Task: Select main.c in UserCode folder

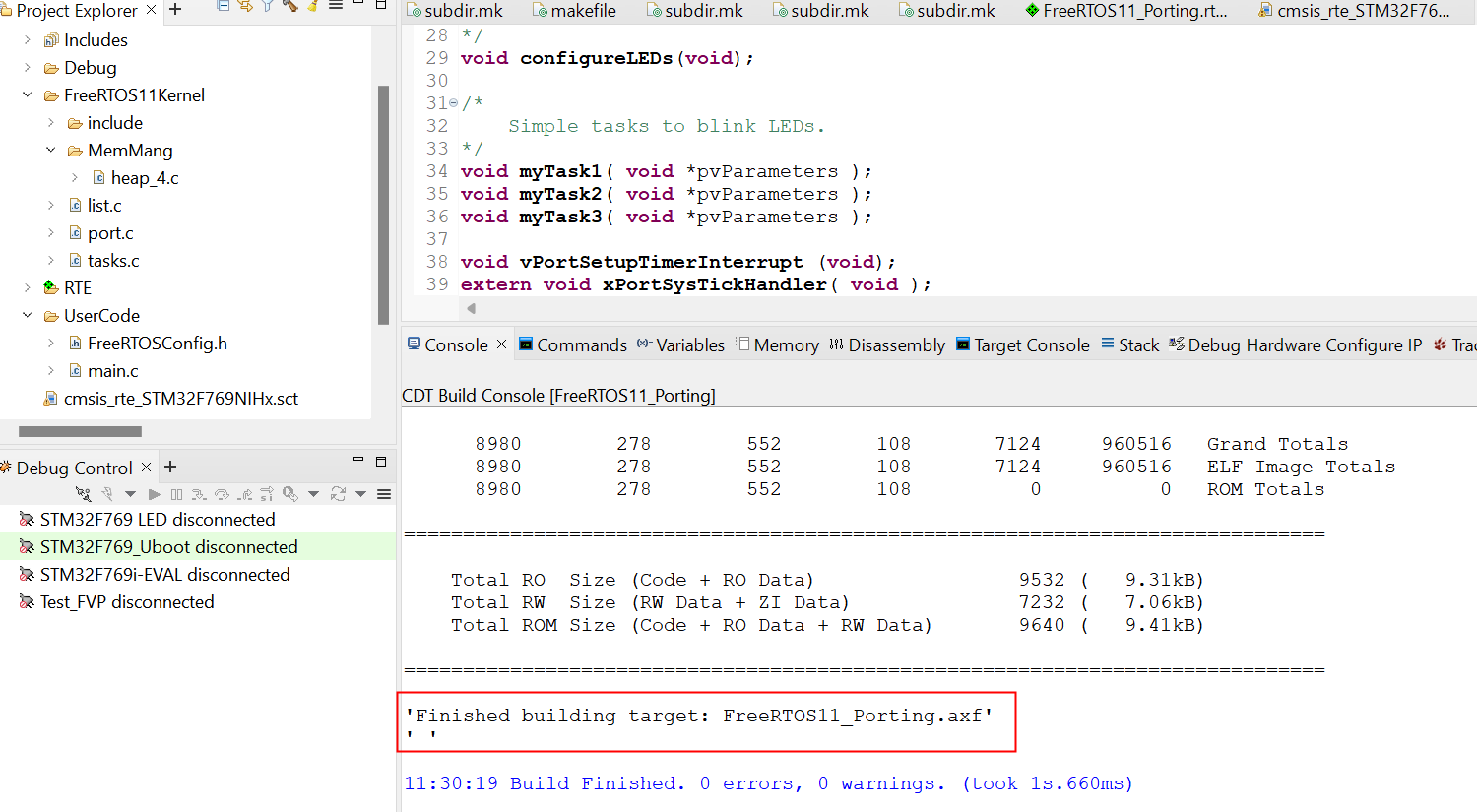Action: 112,371
